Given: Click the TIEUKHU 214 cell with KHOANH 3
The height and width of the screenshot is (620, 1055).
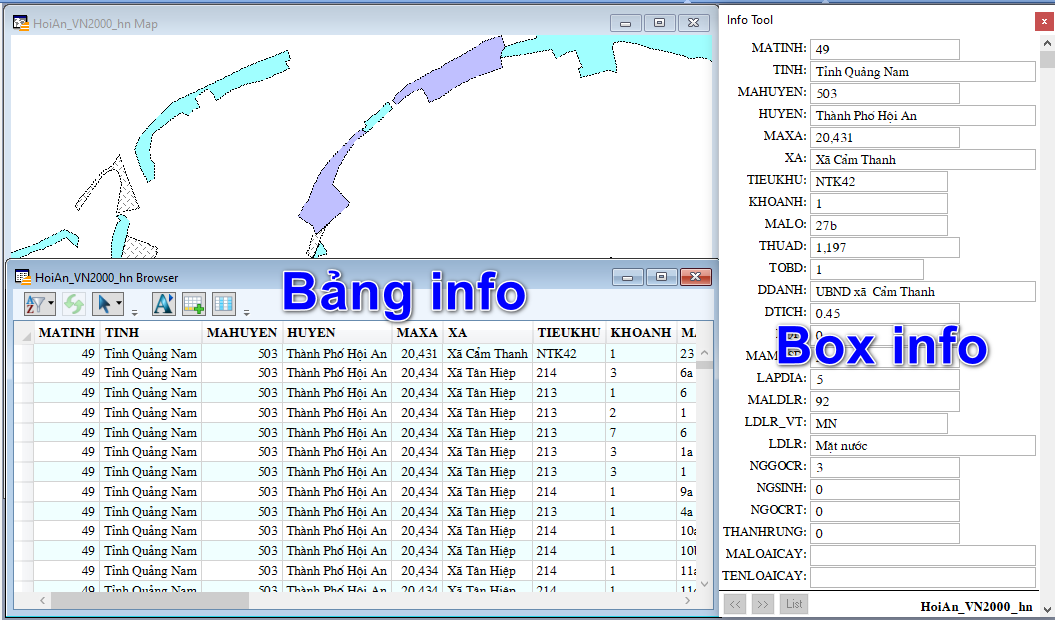Looking at the screenshot, I should point(569,373).
